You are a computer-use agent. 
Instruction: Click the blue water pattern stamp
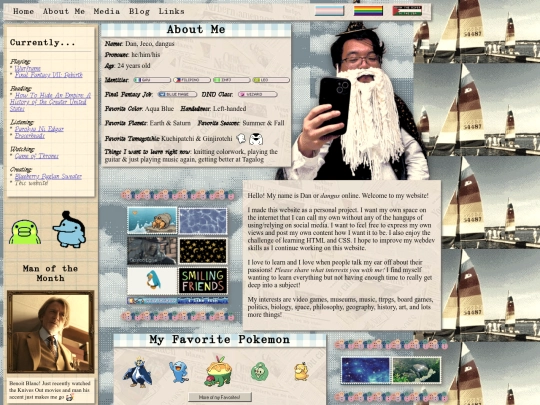click(x=203, y=220)
